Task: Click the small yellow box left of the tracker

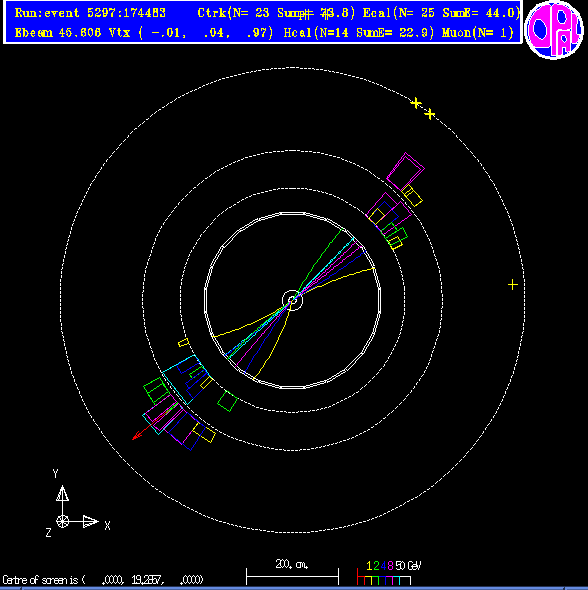Action: 183,342
